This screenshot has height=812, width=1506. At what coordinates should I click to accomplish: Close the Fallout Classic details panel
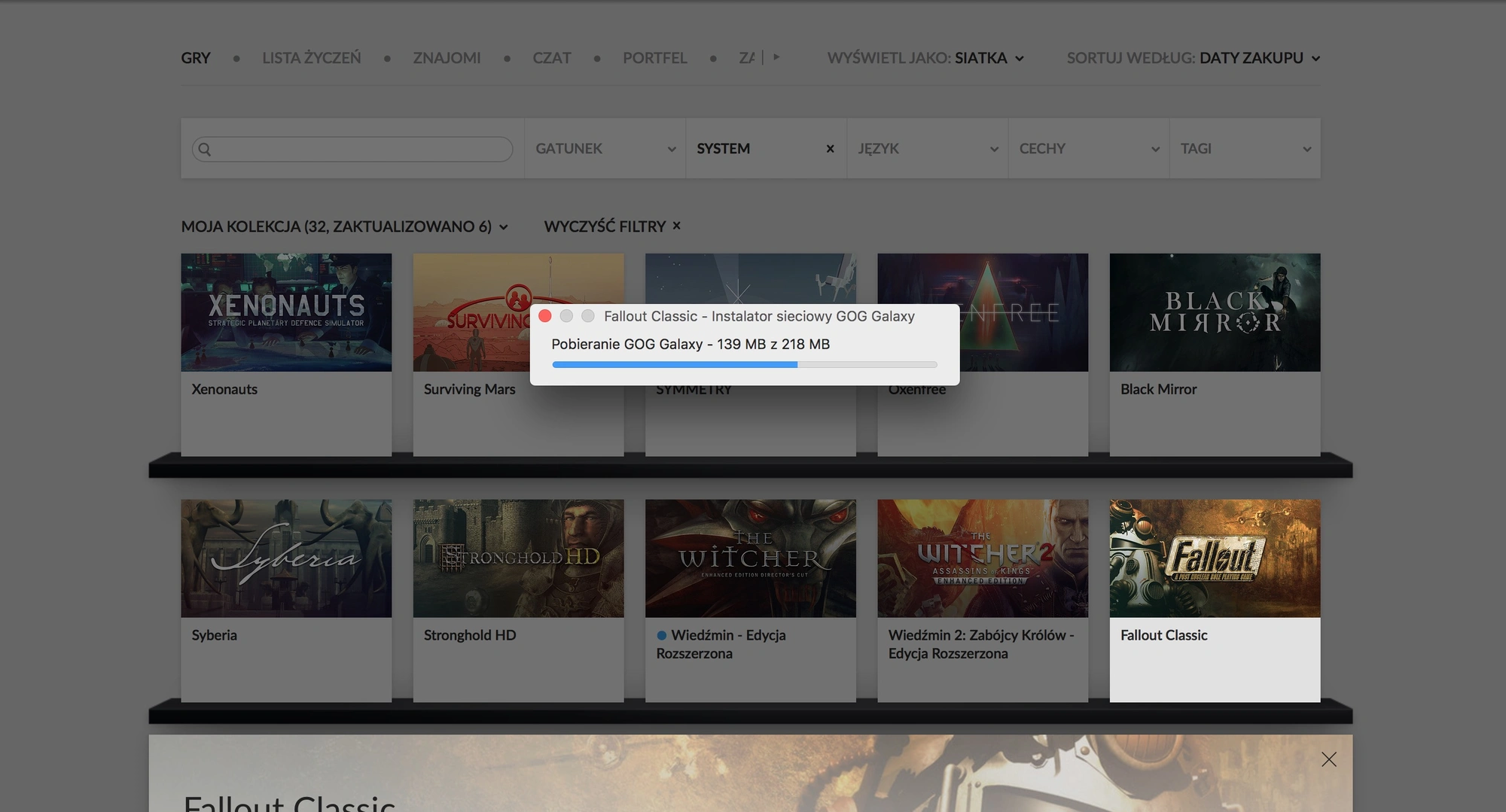tap(1329, 759)
